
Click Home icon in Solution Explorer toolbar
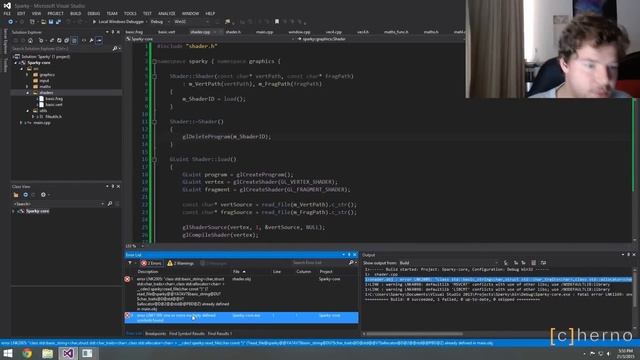pos(30,40)
